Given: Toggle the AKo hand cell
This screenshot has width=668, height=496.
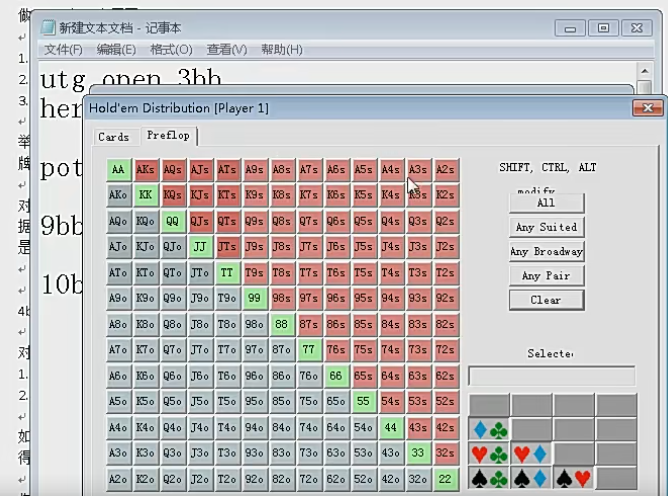Looking at the screenshot, I should [119, 194].
